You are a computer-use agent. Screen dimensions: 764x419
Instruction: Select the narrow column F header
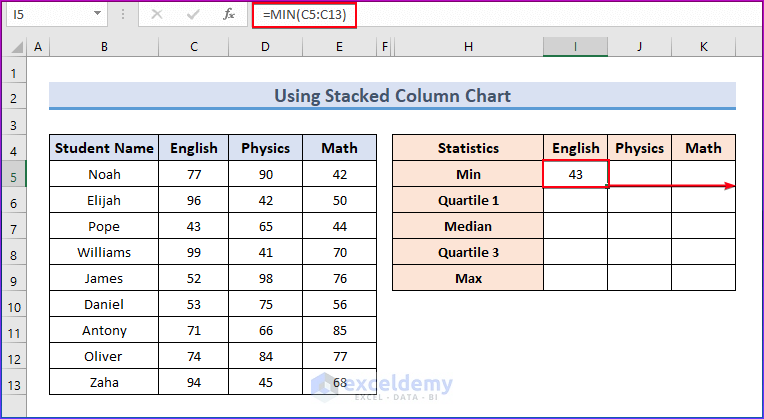384,47
